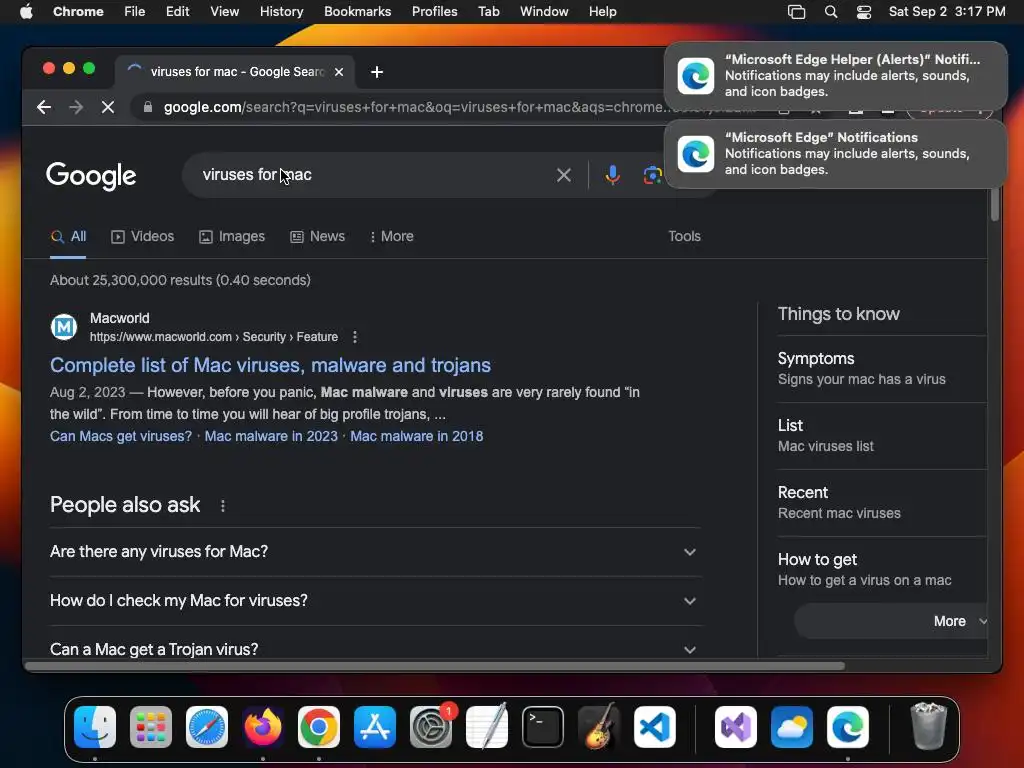Expand 'Can a Mac get a Trojan virus?'
The width and height of the screenshot is (1024, 768).
376,649
